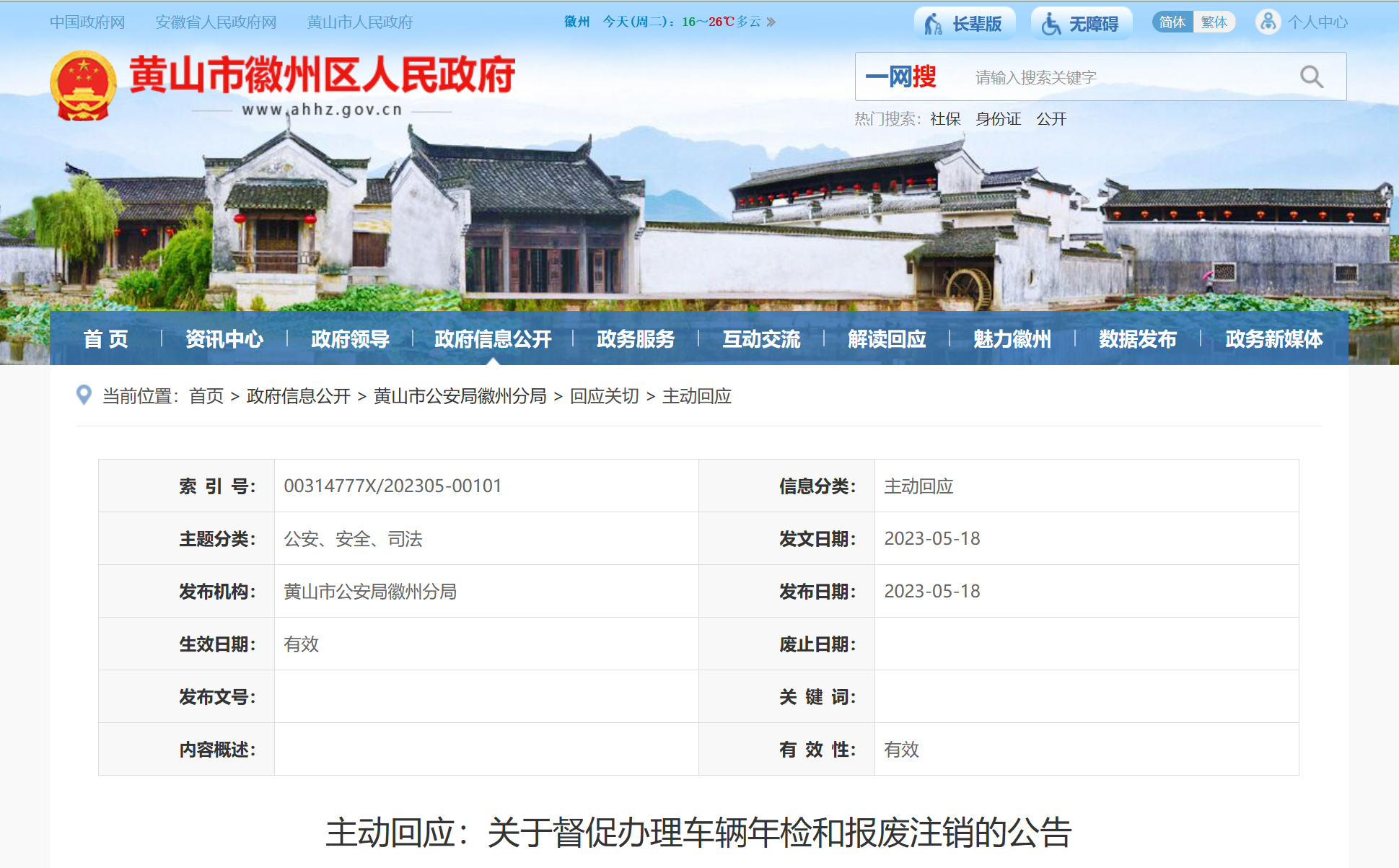
Task: Switch to 简体 simplified Chinese
Action: click(1172, 22)
